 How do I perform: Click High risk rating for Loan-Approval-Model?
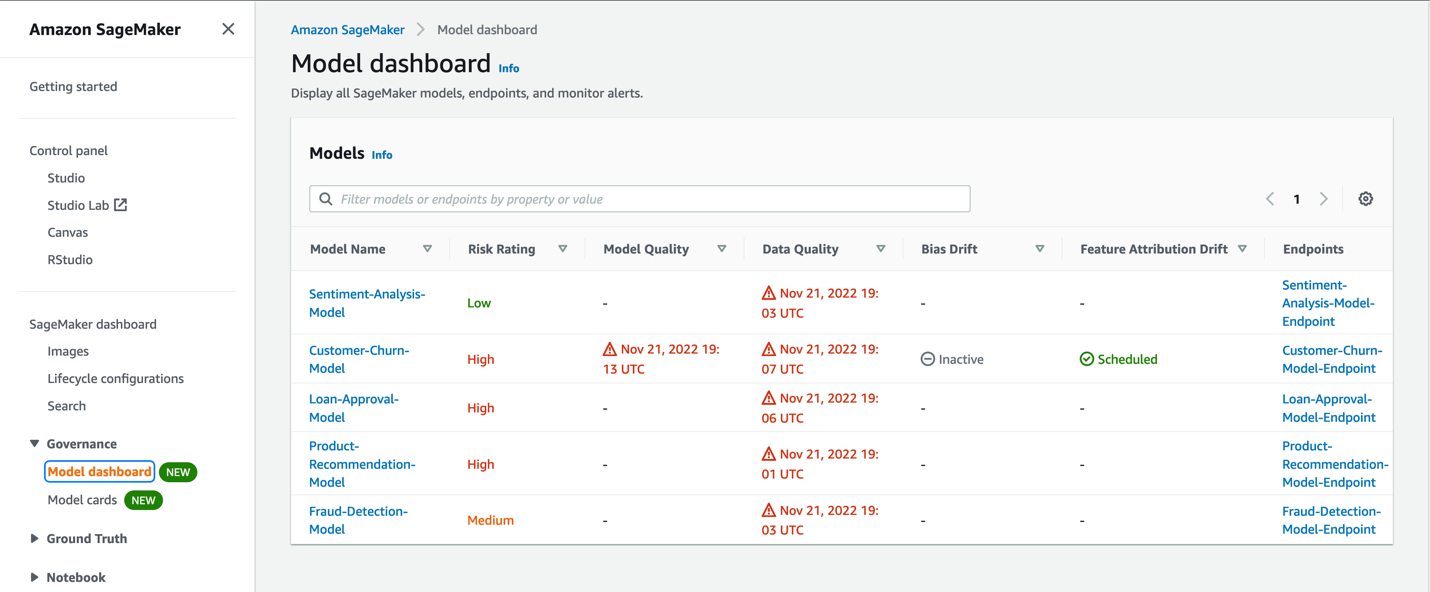click(x=481, y=408)
